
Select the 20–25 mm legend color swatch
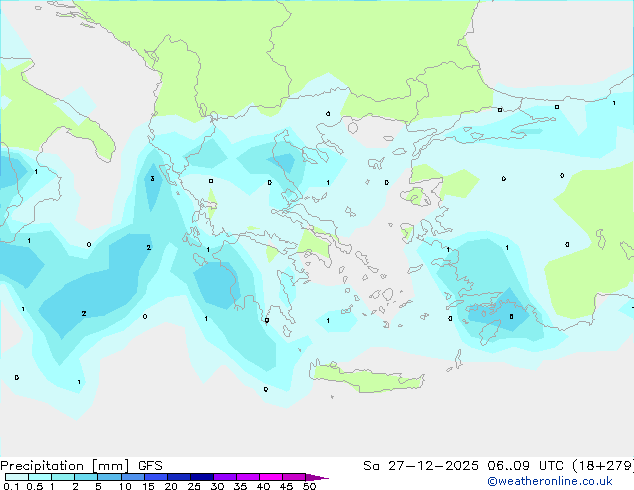[x=178, y=477]
